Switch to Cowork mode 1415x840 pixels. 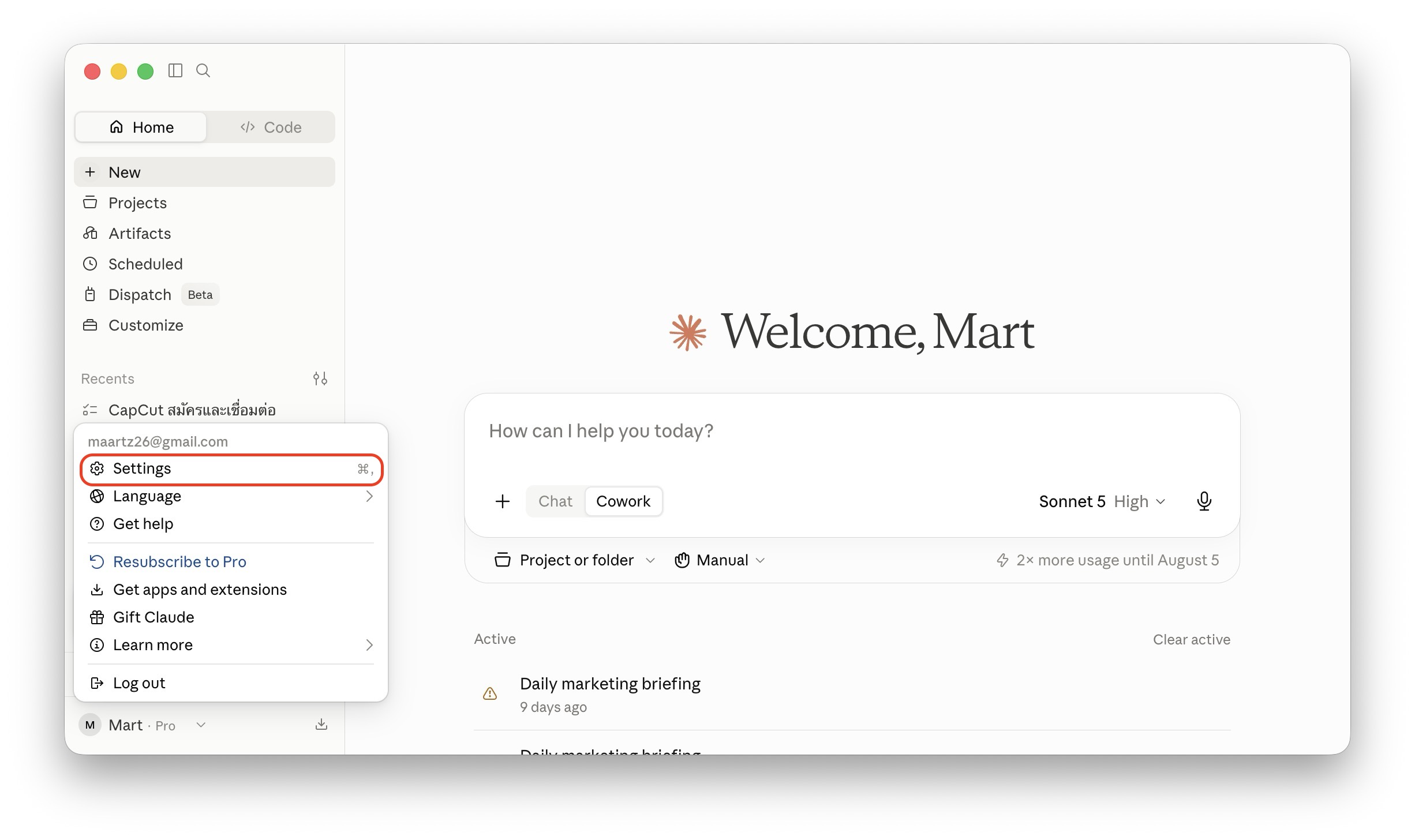pyautogui.click(x=623, y=501)
